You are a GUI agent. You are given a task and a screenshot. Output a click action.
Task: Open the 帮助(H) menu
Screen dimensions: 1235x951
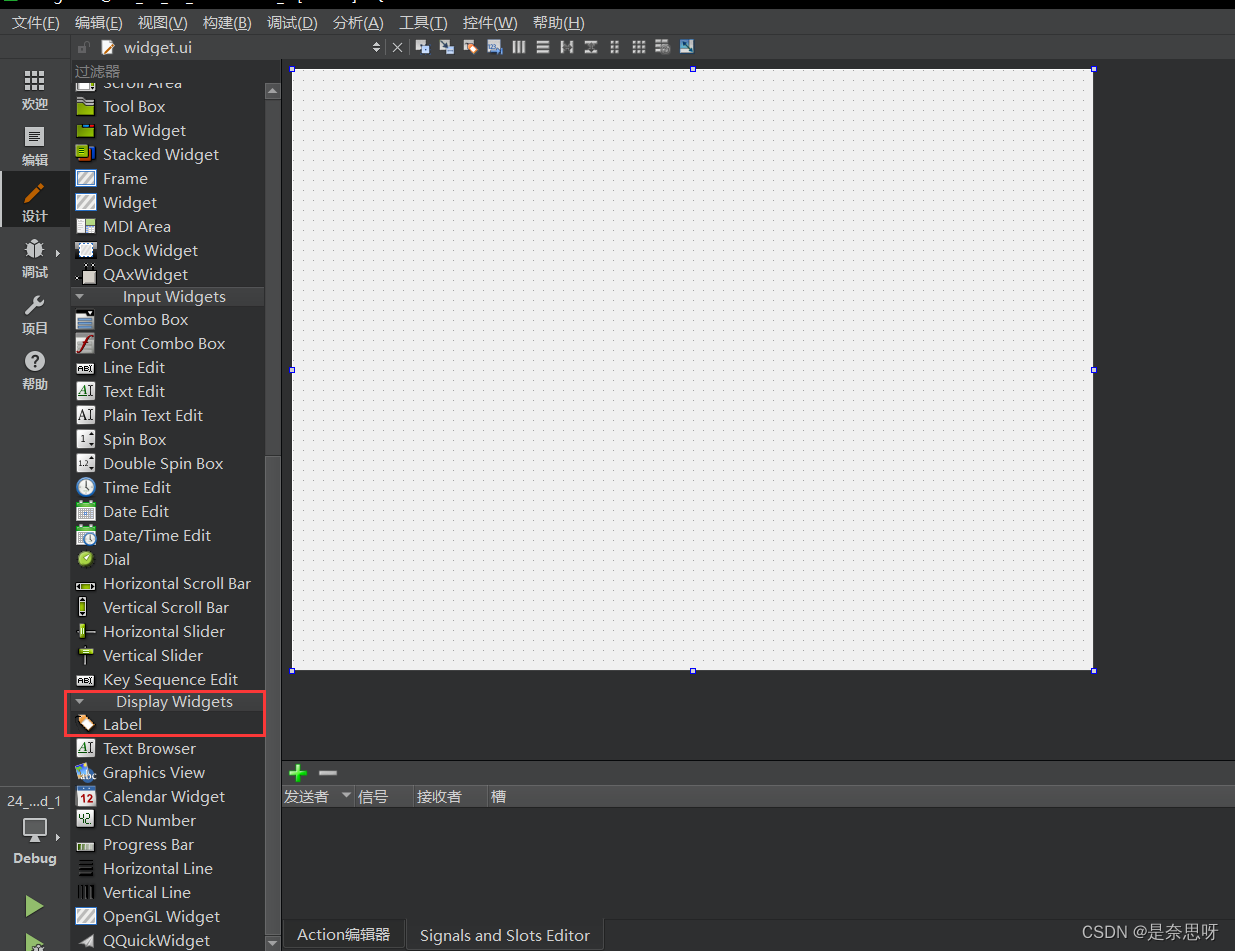click(x=558, y=22)
